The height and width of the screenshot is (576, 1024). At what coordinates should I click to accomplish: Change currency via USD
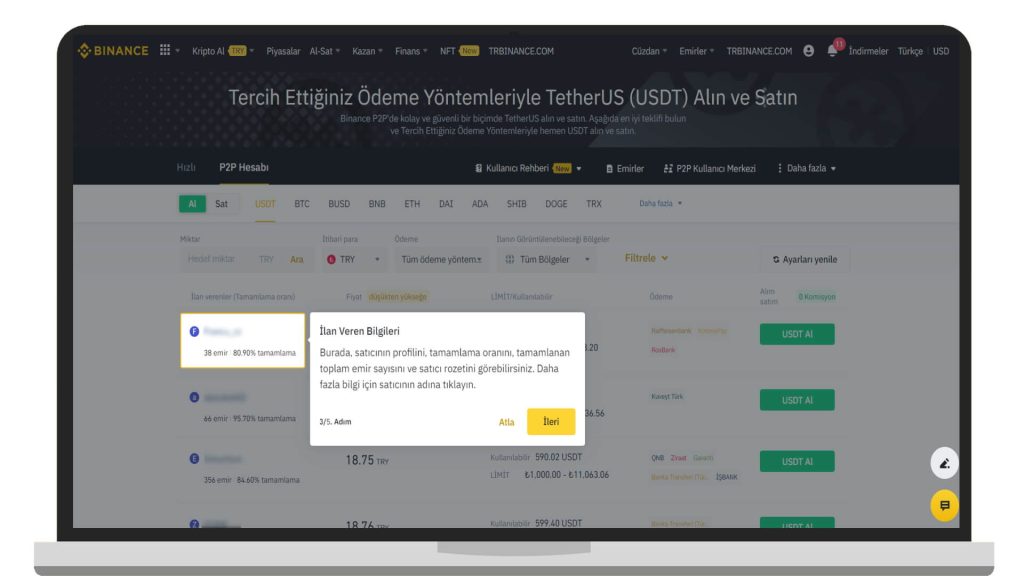940,51
